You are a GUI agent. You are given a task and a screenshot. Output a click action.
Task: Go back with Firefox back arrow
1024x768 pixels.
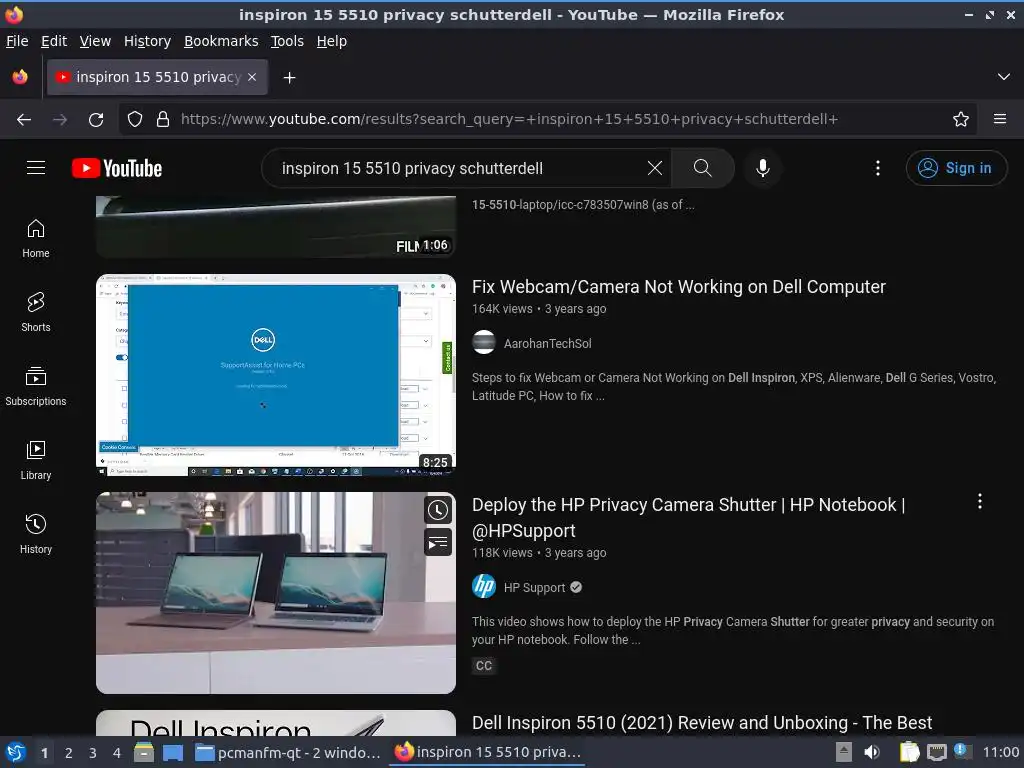click(24, 120)
